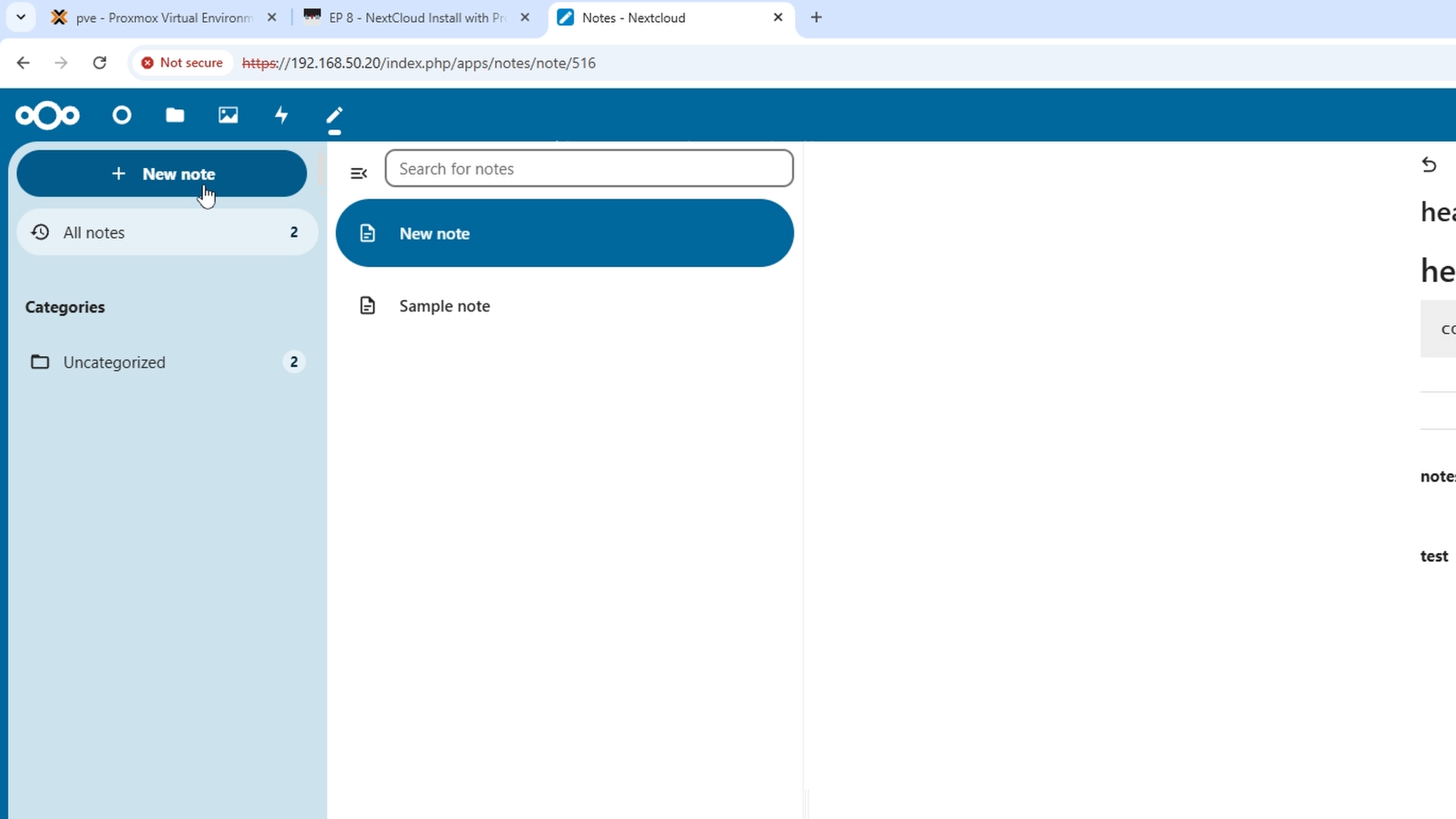Image resolution: width=1456 pixels, height=819 pixels.
Task: Click the address bar URL
Action: click(x=419, y=63)
